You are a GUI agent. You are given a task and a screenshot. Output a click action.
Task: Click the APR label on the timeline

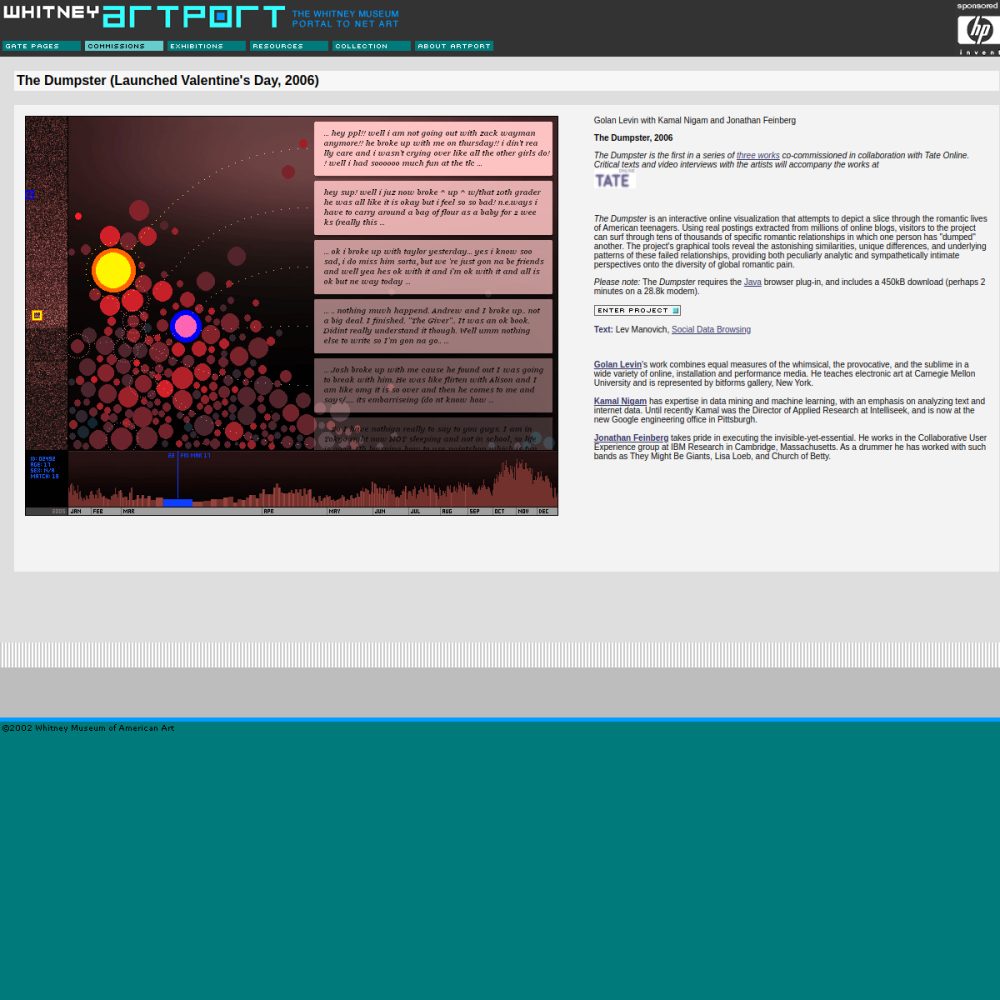268,511
